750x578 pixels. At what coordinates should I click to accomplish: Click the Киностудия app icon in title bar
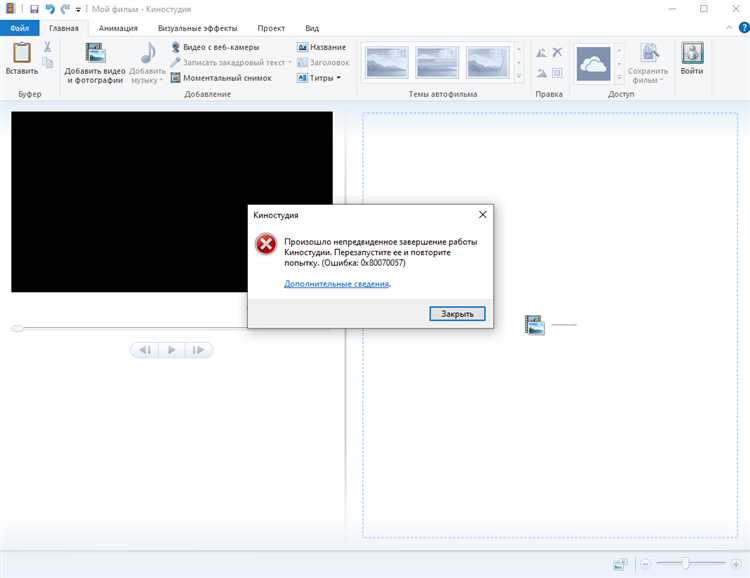coord(10,9)
